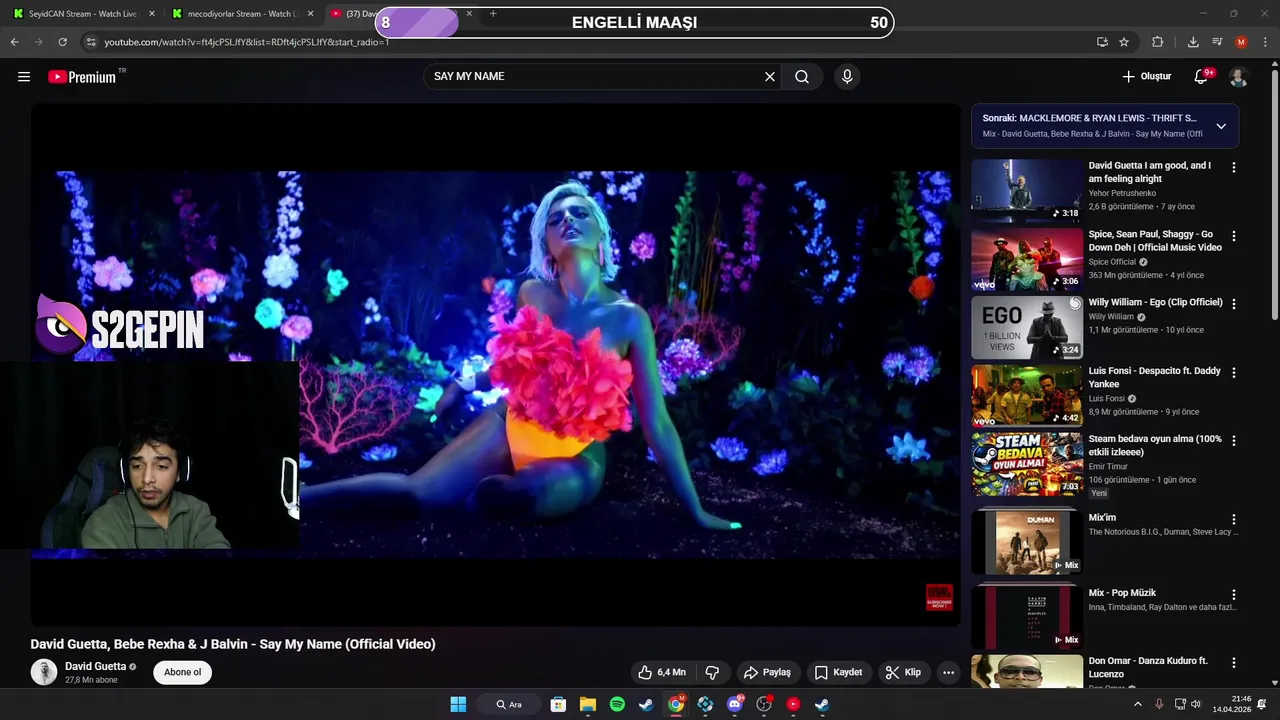Click the subscribe watermark on the video

coord(939,598)
